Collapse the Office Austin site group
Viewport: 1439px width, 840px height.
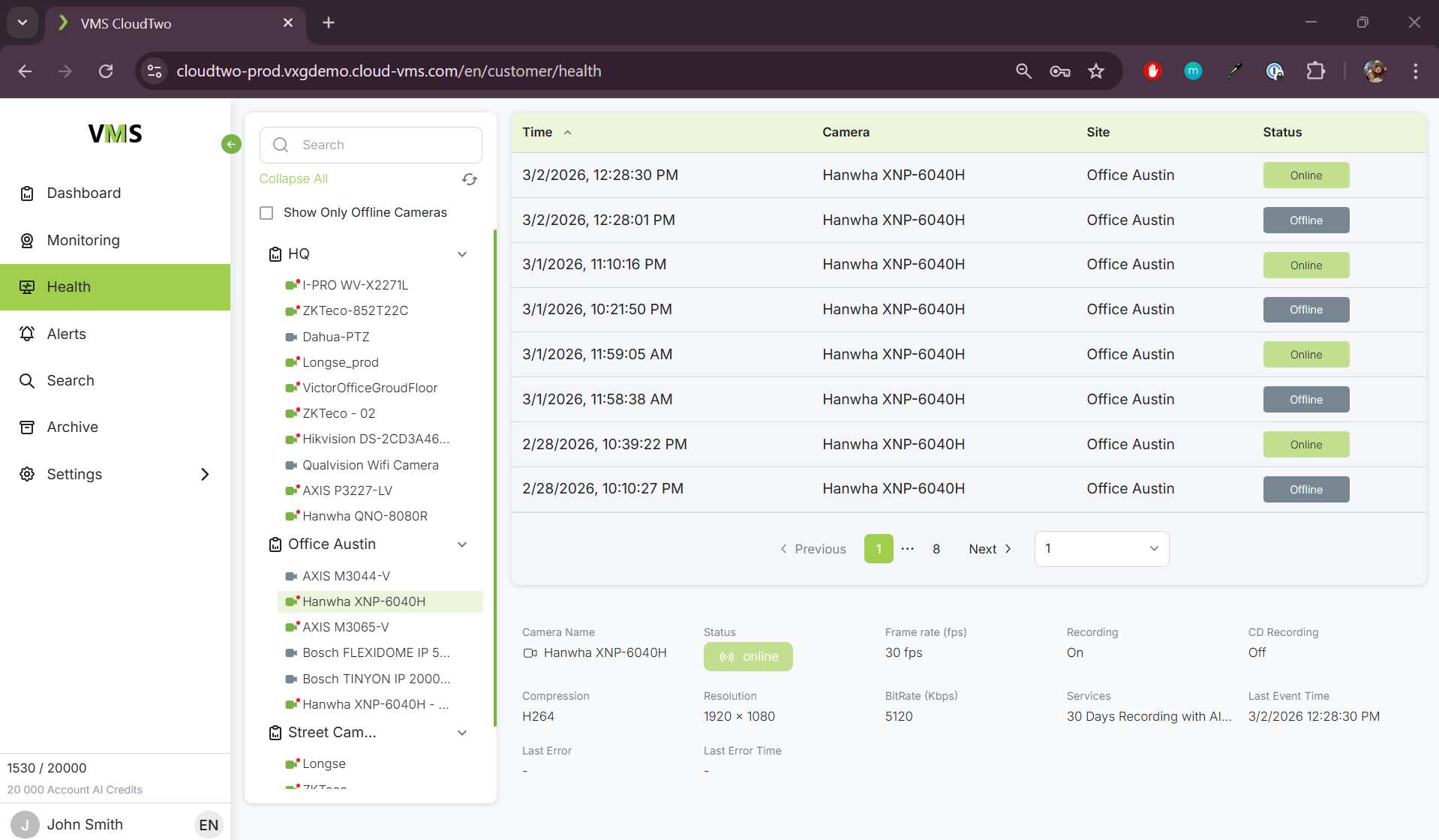(462, 544)
